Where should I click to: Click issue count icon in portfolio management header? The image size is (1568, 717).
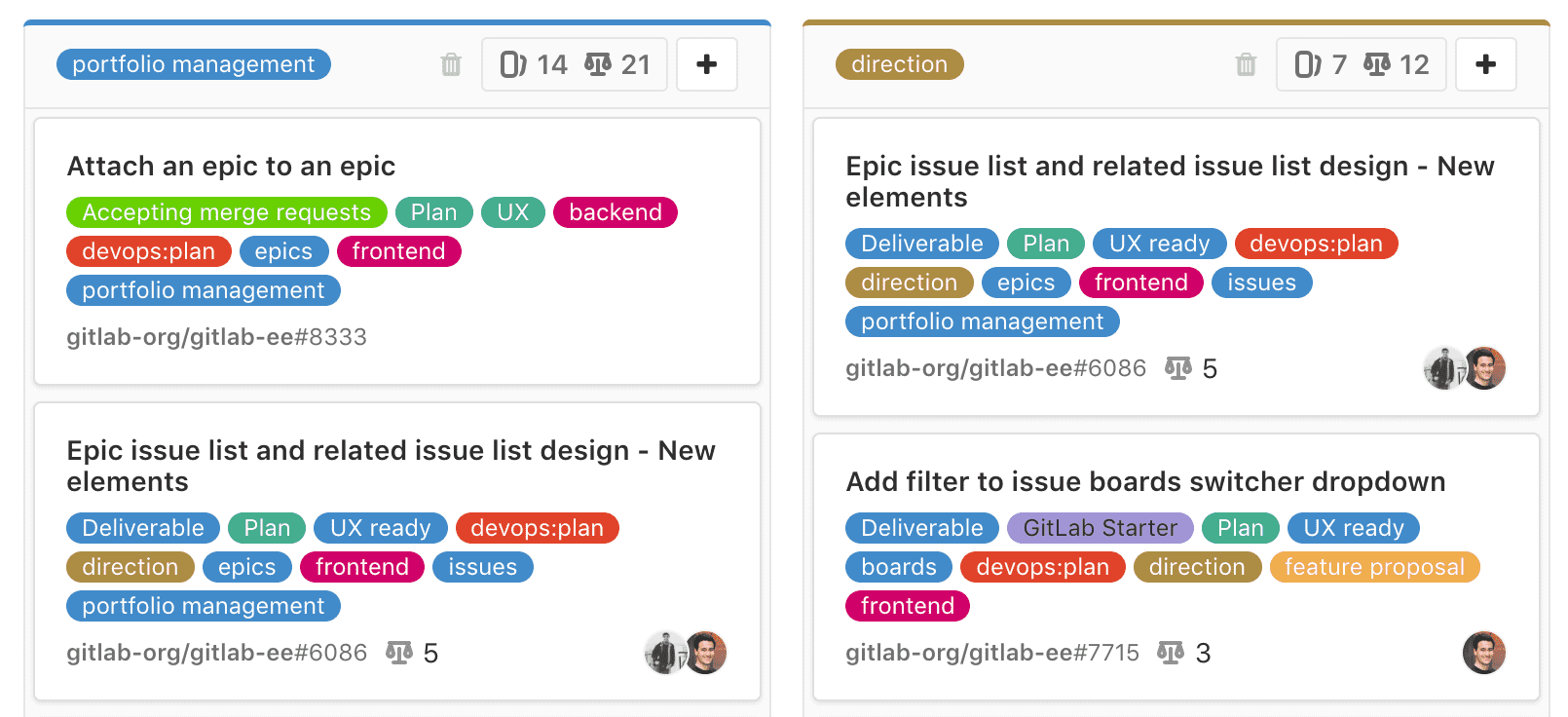coord(513,64)
